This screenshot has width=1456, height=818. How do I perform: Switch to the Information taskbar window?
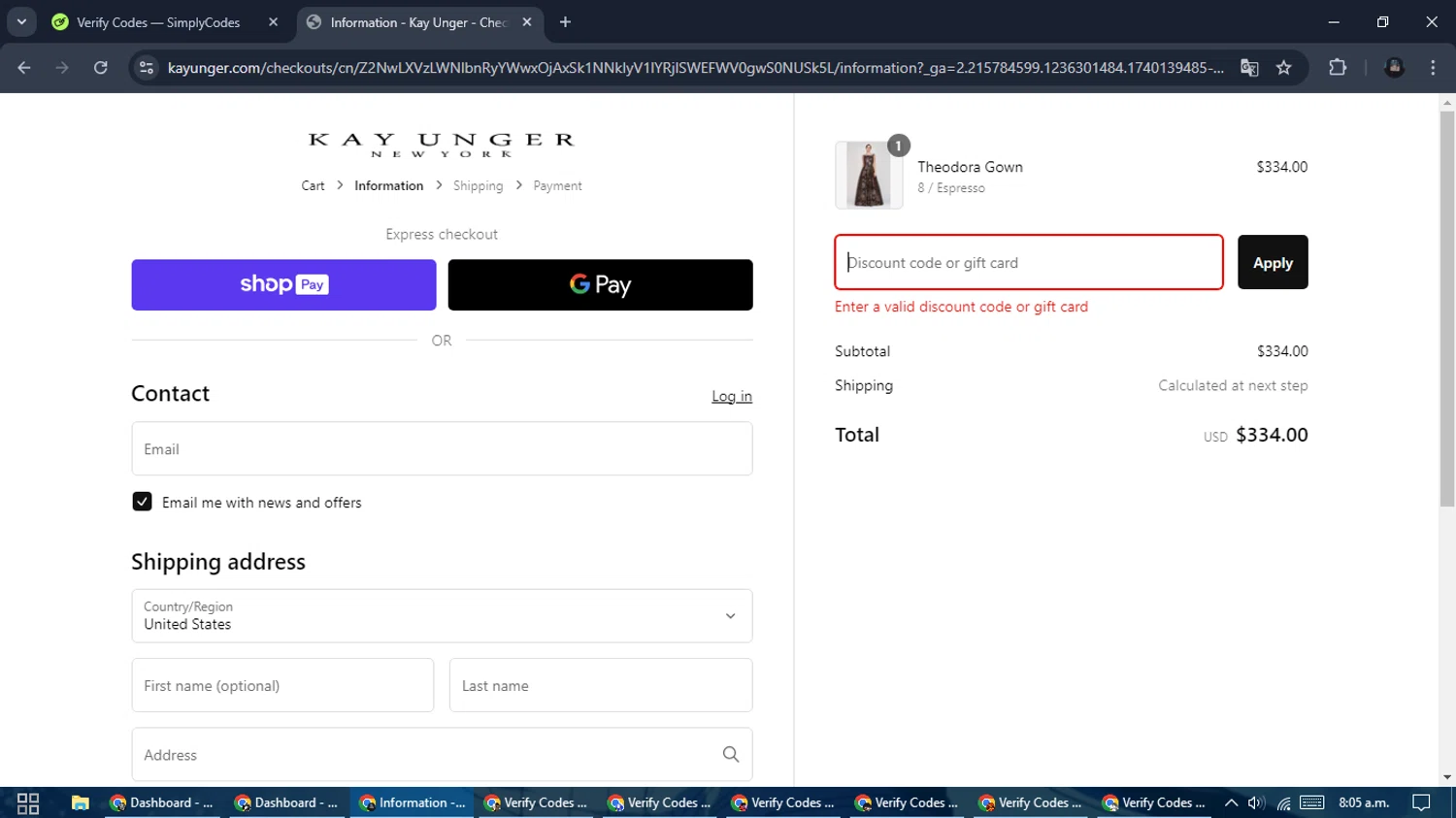pos(413,802)
